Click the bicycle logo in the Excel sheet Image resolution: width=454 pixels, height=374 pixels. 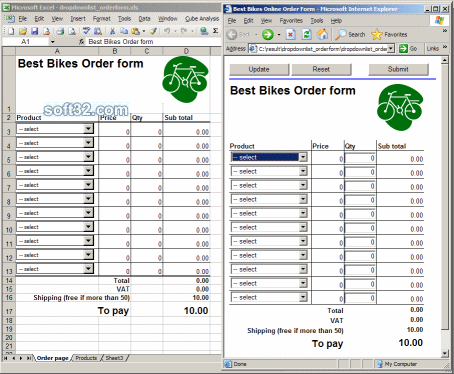pyautogui.click(x=185, y=79)
